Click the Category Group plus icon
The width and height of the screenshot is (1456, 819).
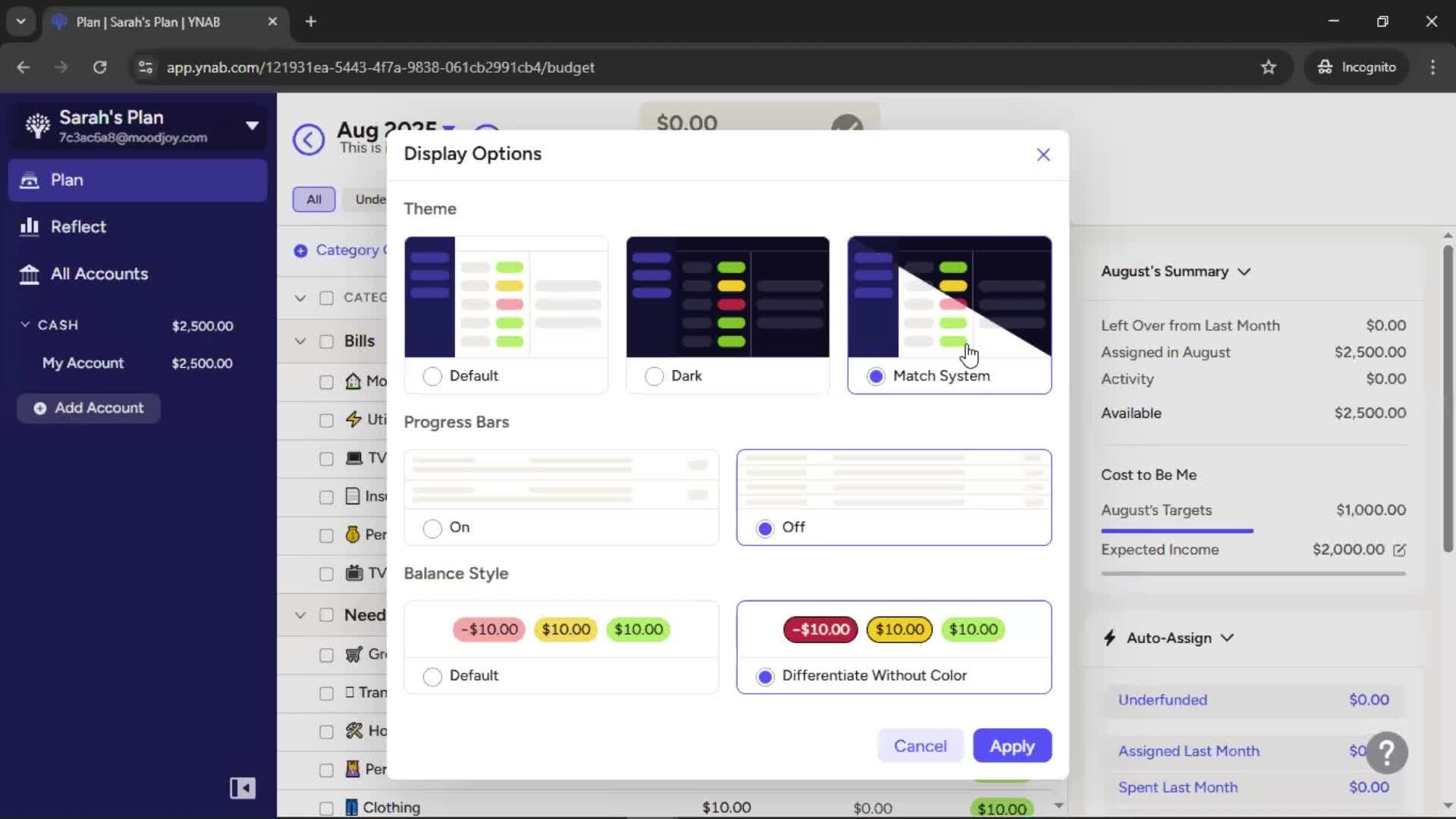pyautogui.click(x=300, y=251)
